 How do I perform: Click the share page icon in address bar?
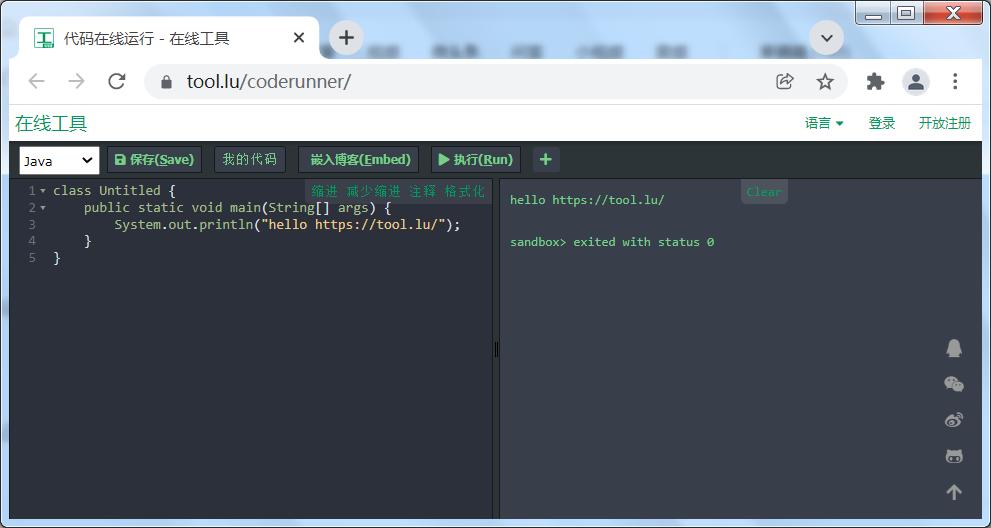(784, 82)
